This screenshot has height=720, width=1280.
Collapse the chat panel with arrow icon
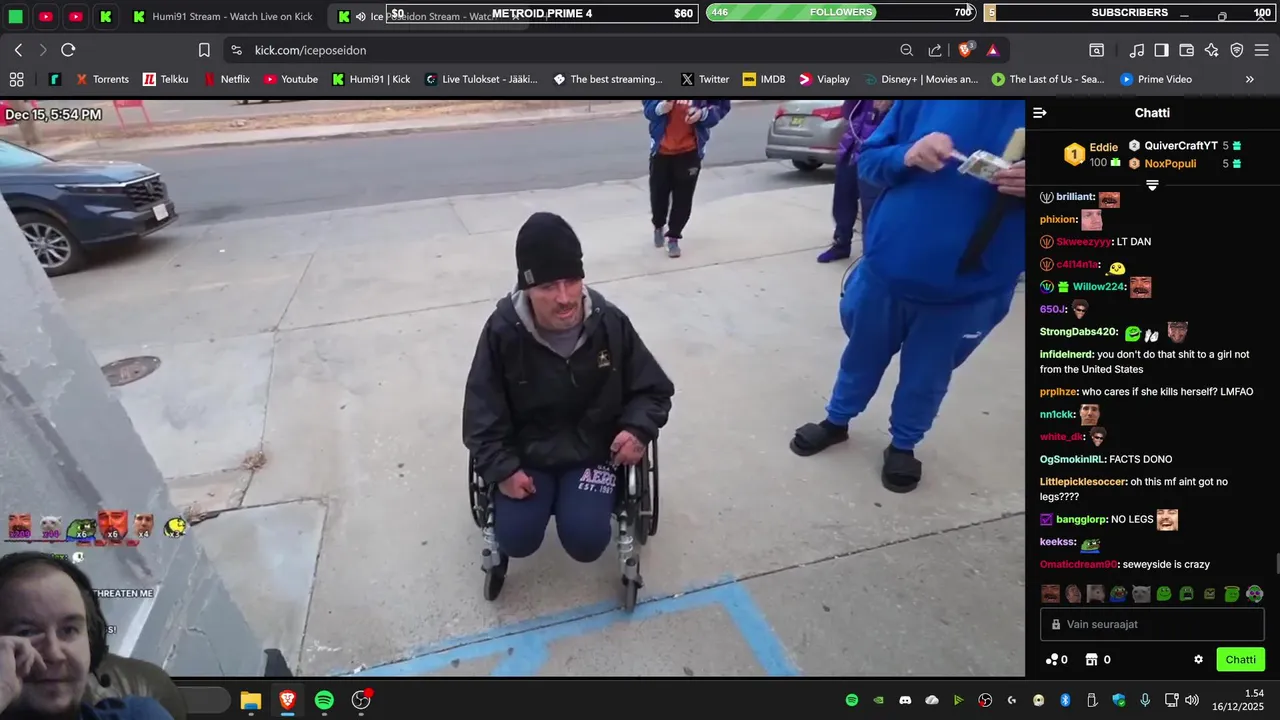(x=1039, y=113)
